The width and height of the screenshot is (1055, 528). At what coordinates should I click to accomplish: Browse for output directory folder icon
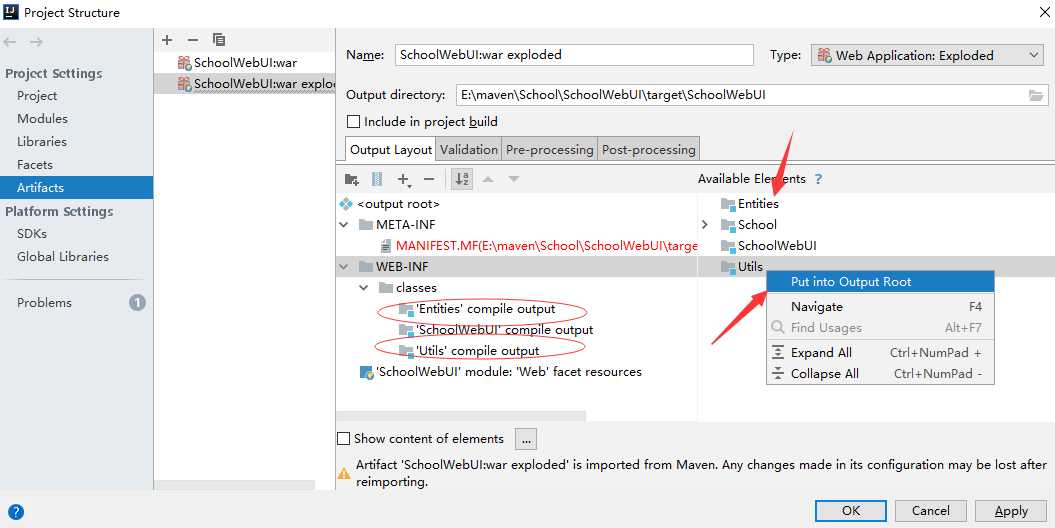pos(1036,96)
